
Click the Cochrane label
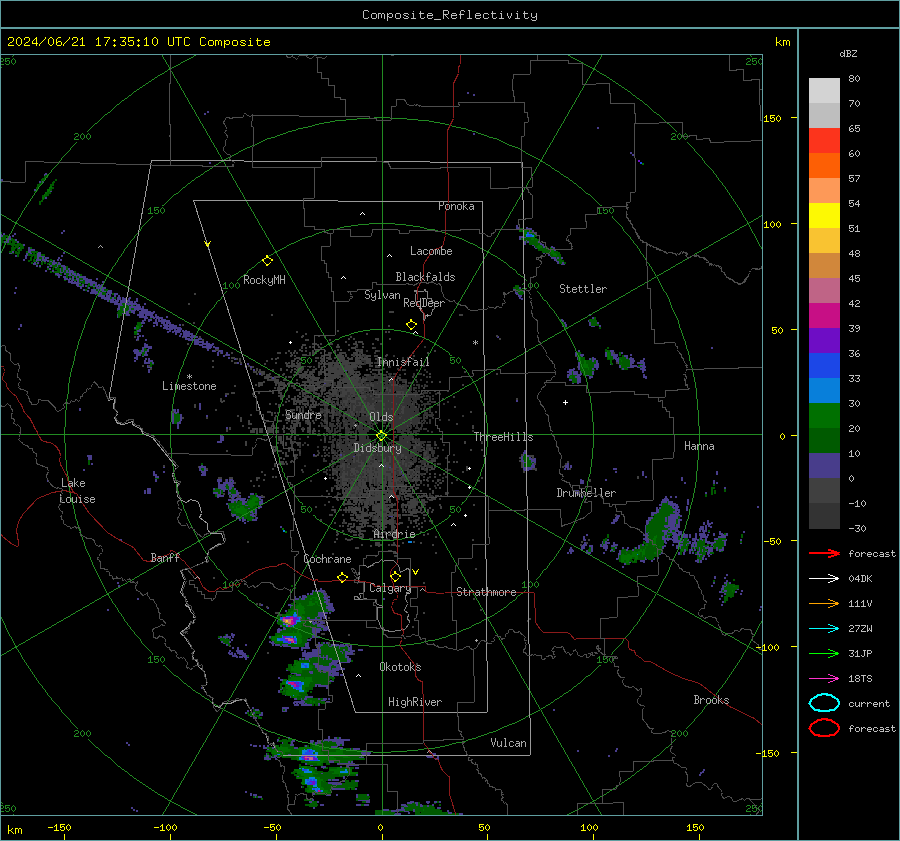(327, 559)
